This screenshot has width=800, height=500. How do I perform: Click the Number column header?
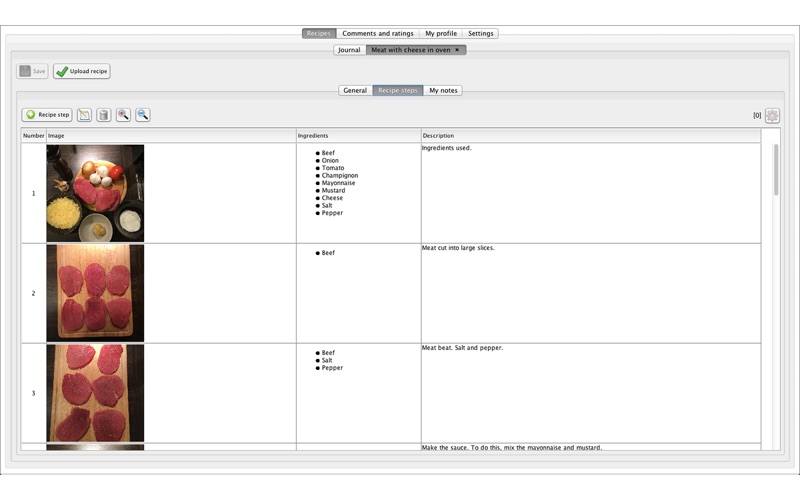tap(34, 136)
